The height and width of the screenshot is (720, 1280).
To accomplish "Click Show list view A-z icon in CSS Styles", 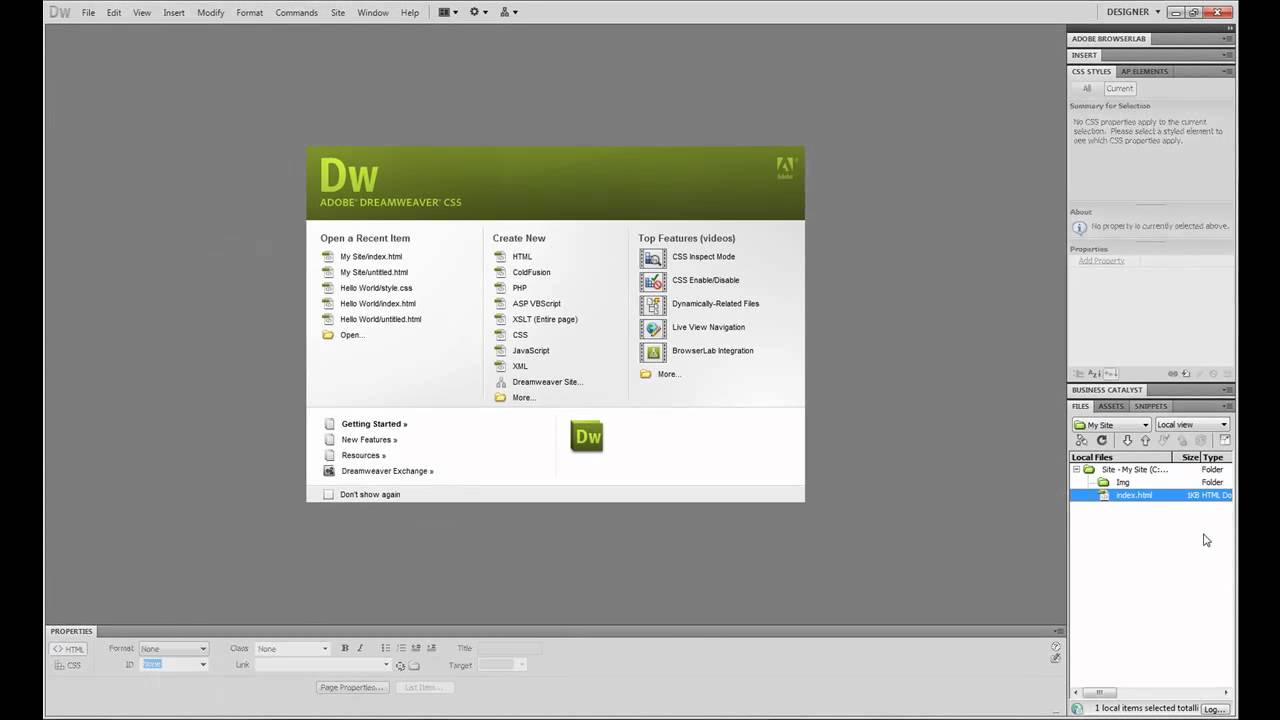I will pos(1094,373).
